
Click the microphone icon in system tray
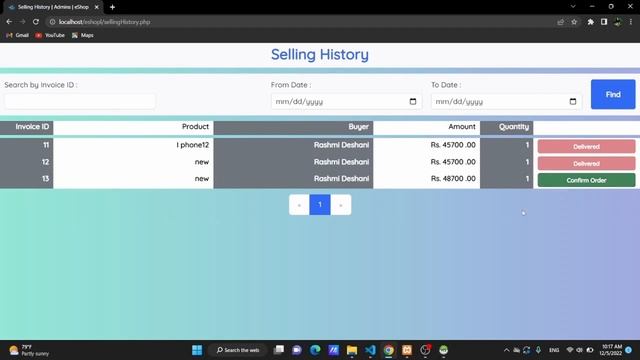pyautogui.click(x=538, y=350)
